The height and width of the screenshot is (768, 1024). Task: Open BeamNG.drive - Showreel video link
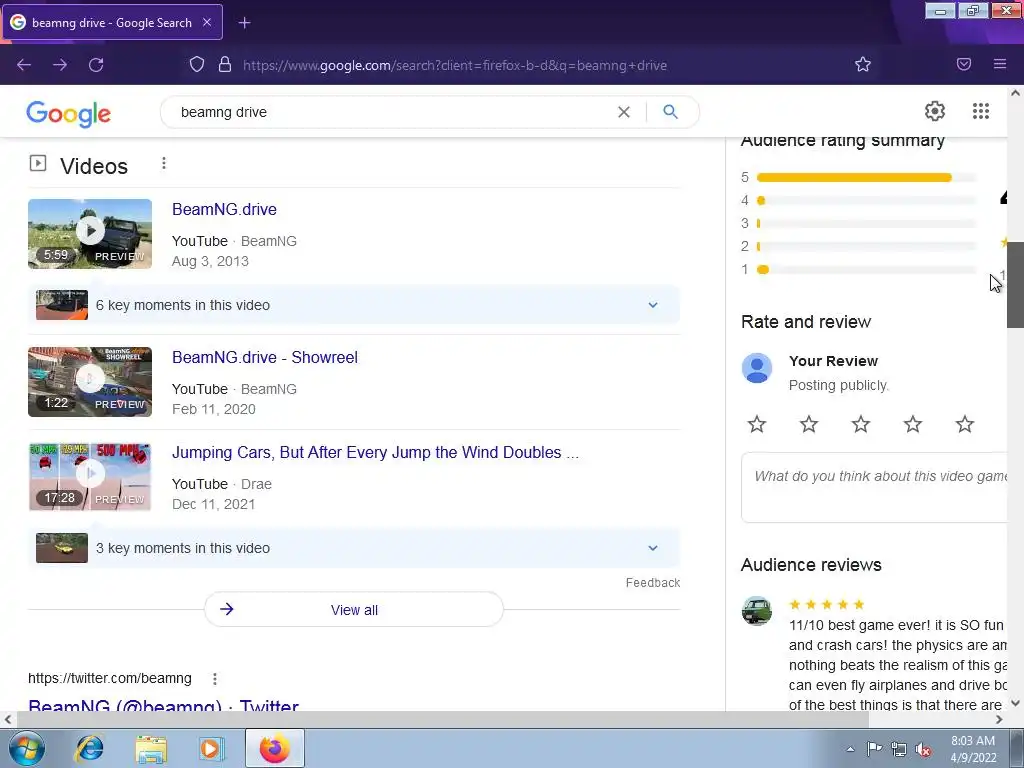click(x=264, y=358)
